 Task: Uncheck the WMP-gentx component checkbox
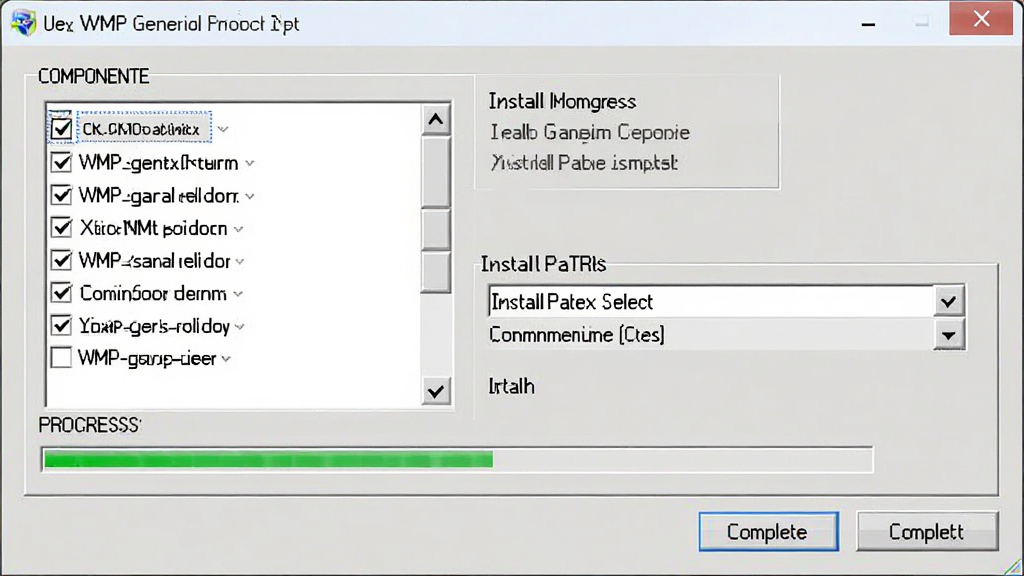[61, 162]
